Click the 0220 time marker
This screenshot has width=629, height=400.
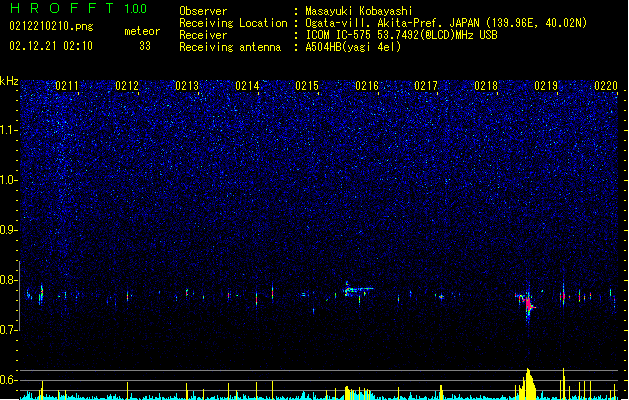606,86
